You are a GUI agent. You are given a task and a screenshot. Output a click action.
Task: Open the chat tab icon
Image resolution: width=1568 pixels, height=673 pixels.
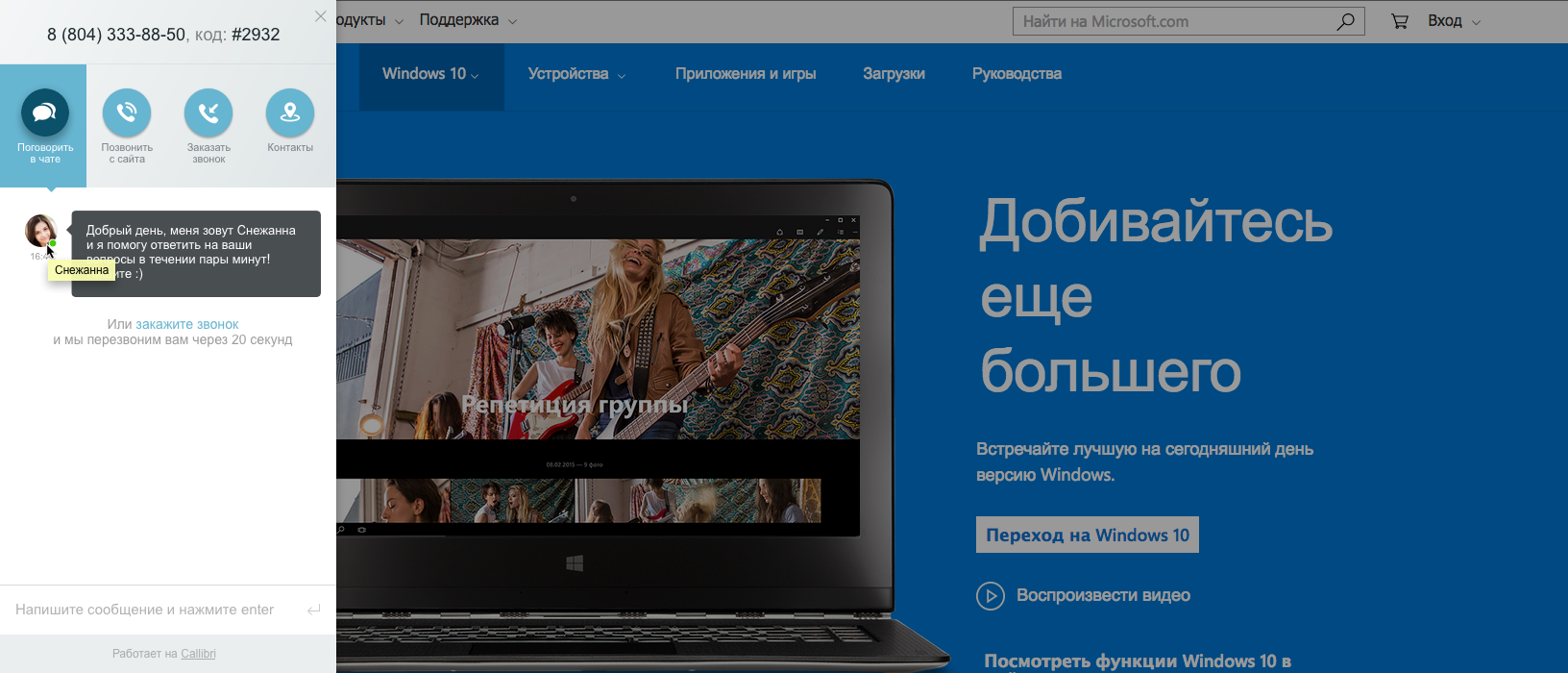tap(44, 113)
